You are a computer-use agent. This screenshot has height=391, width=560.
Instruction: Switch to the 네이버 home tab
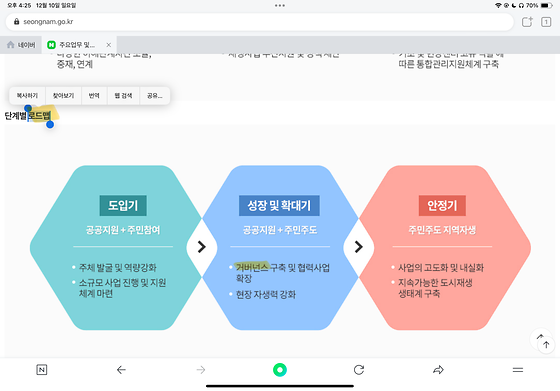(x=21, y=45)
